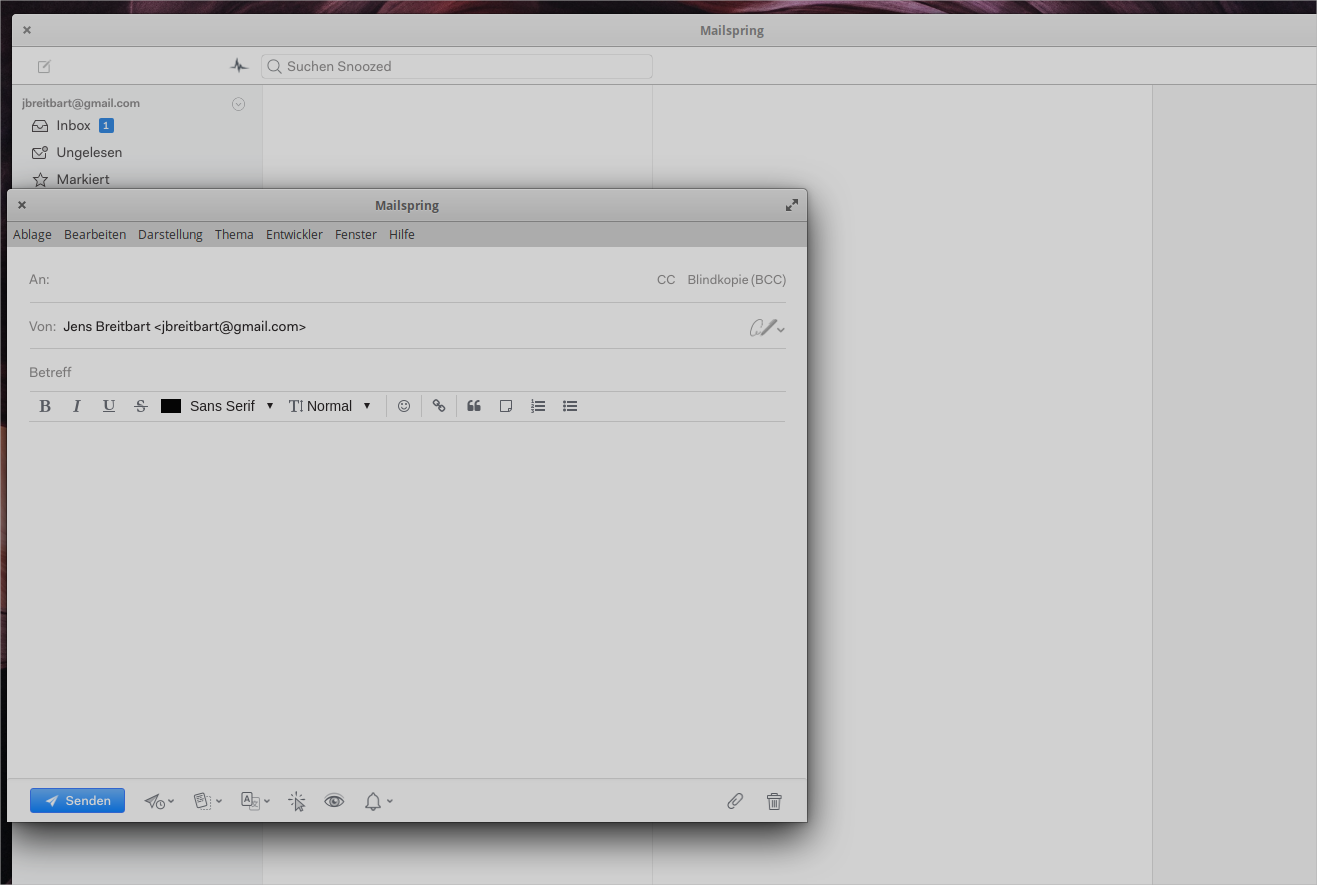The image size is (1317, 885).
Task: Click the Suchen Snoozed search field
Action: 456,66
